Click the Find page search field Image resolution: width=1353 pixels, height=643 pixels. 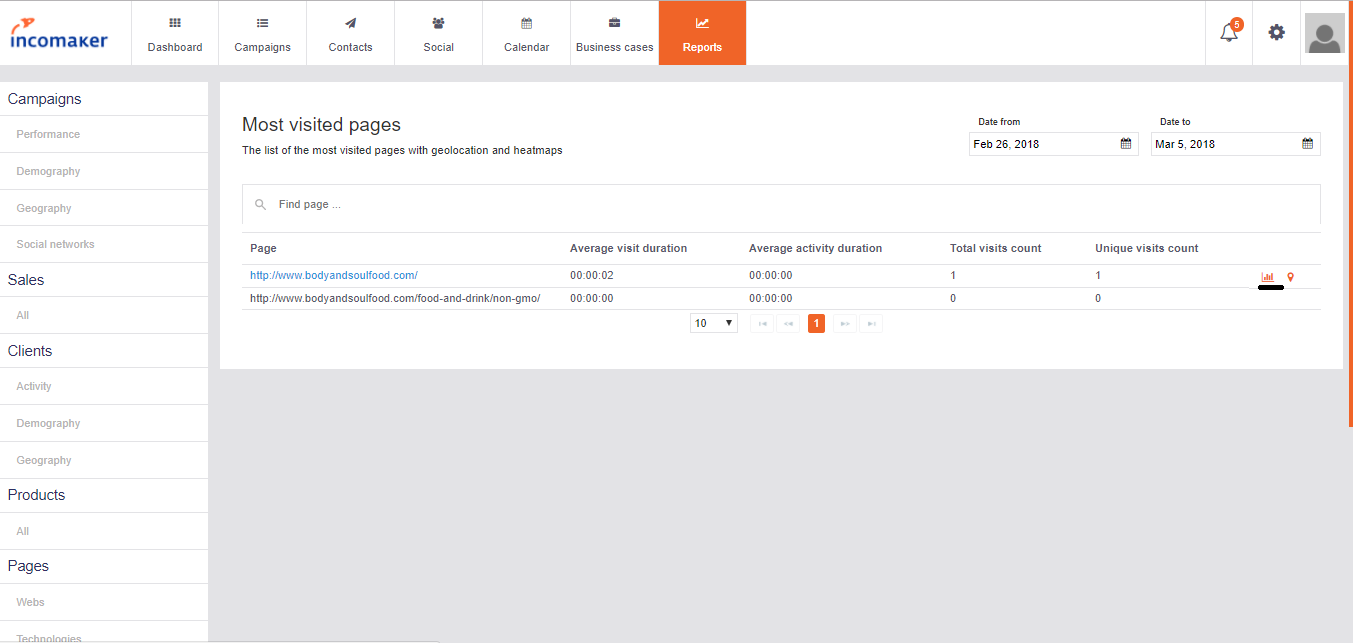pyautogui.click(x=781, y=204)
